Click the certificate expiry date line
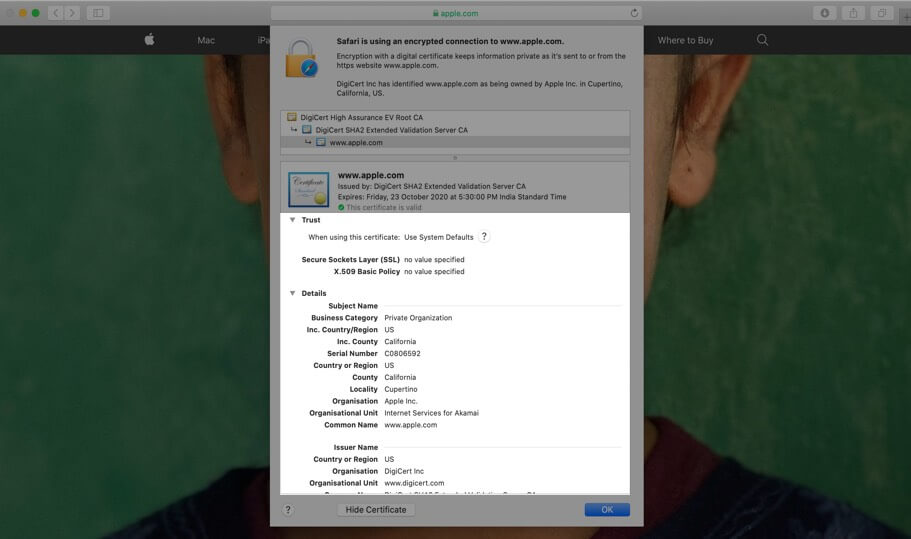This screenshot has width=911, height=539. coord(452,197)
